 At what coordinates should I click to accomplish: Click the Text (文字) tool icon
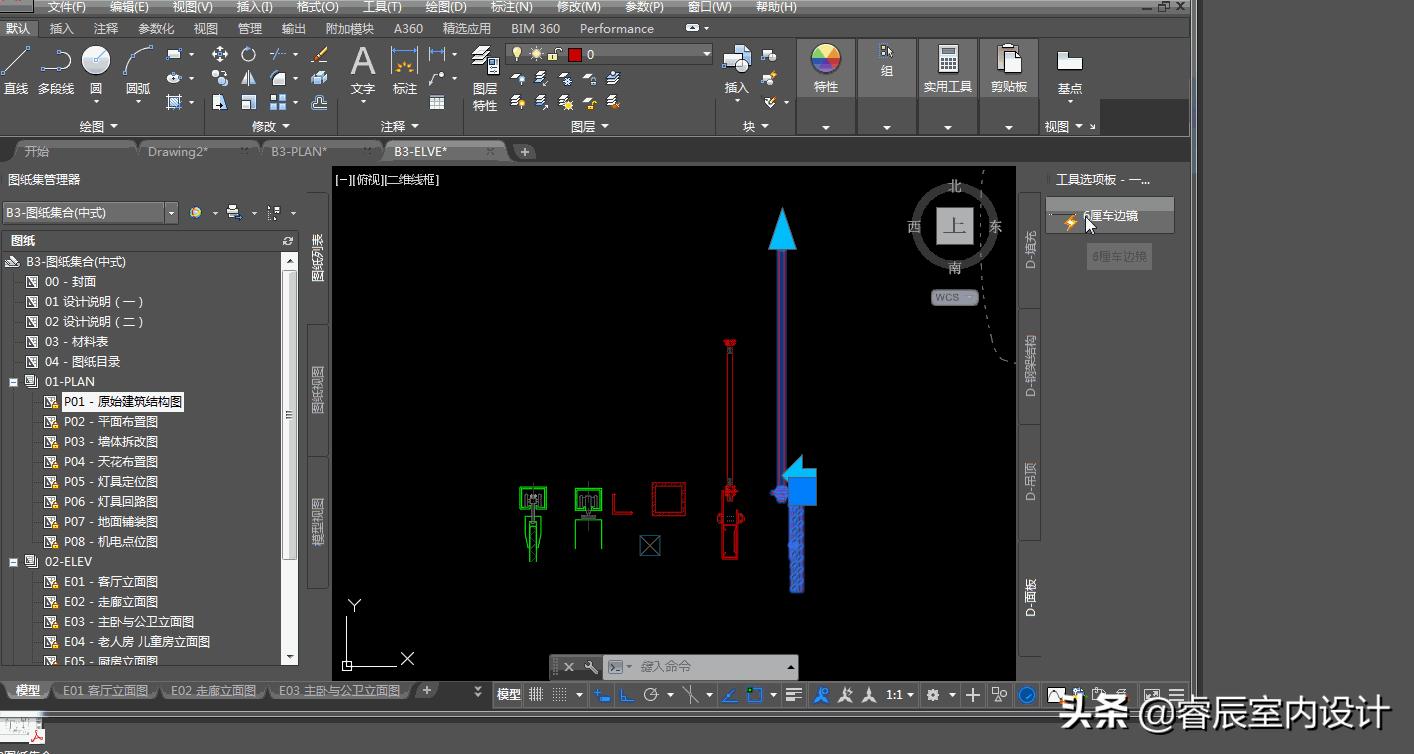point(362,62)
